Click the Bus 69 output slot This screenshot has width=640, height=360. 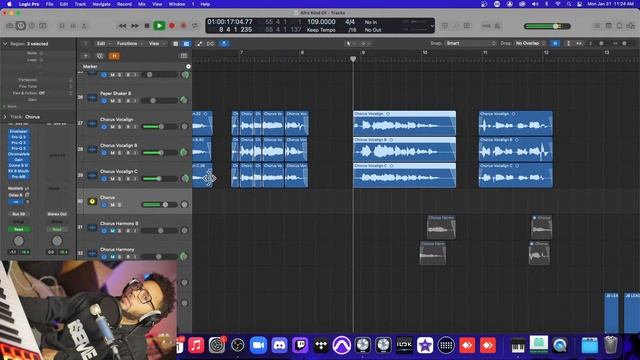[18, 214]
